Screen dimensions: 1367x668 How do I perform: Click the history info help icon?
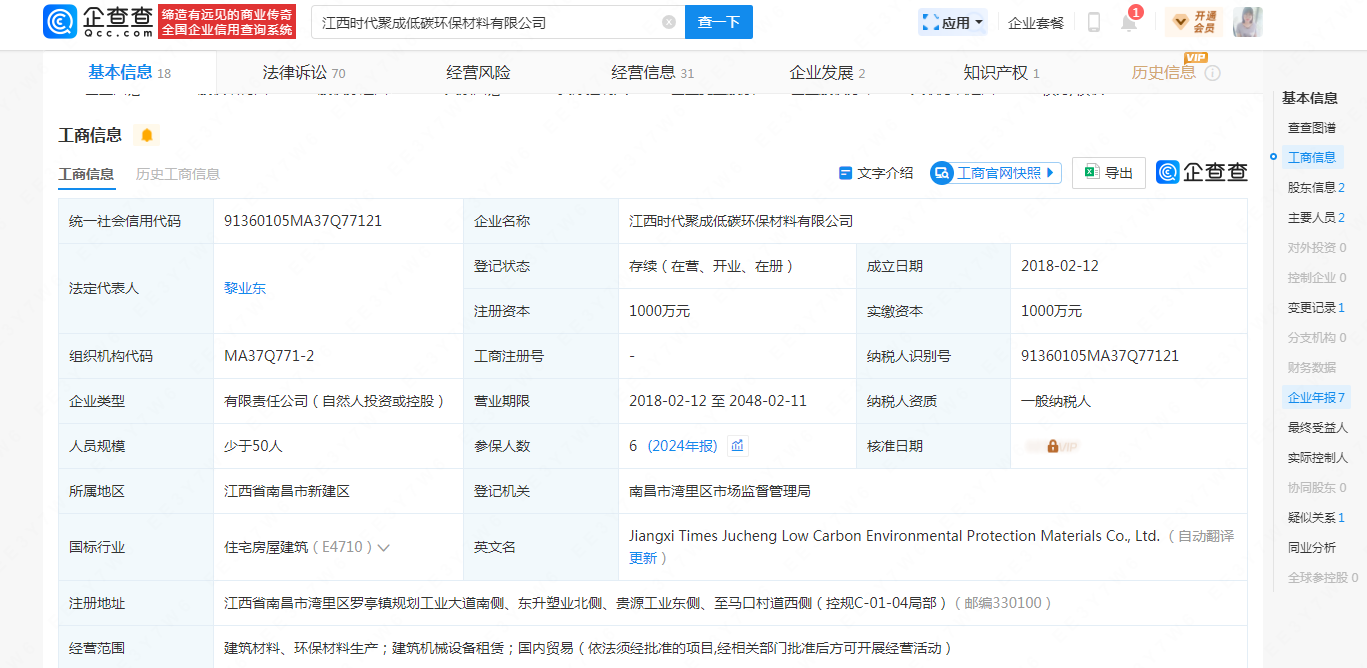point(1212,73)
